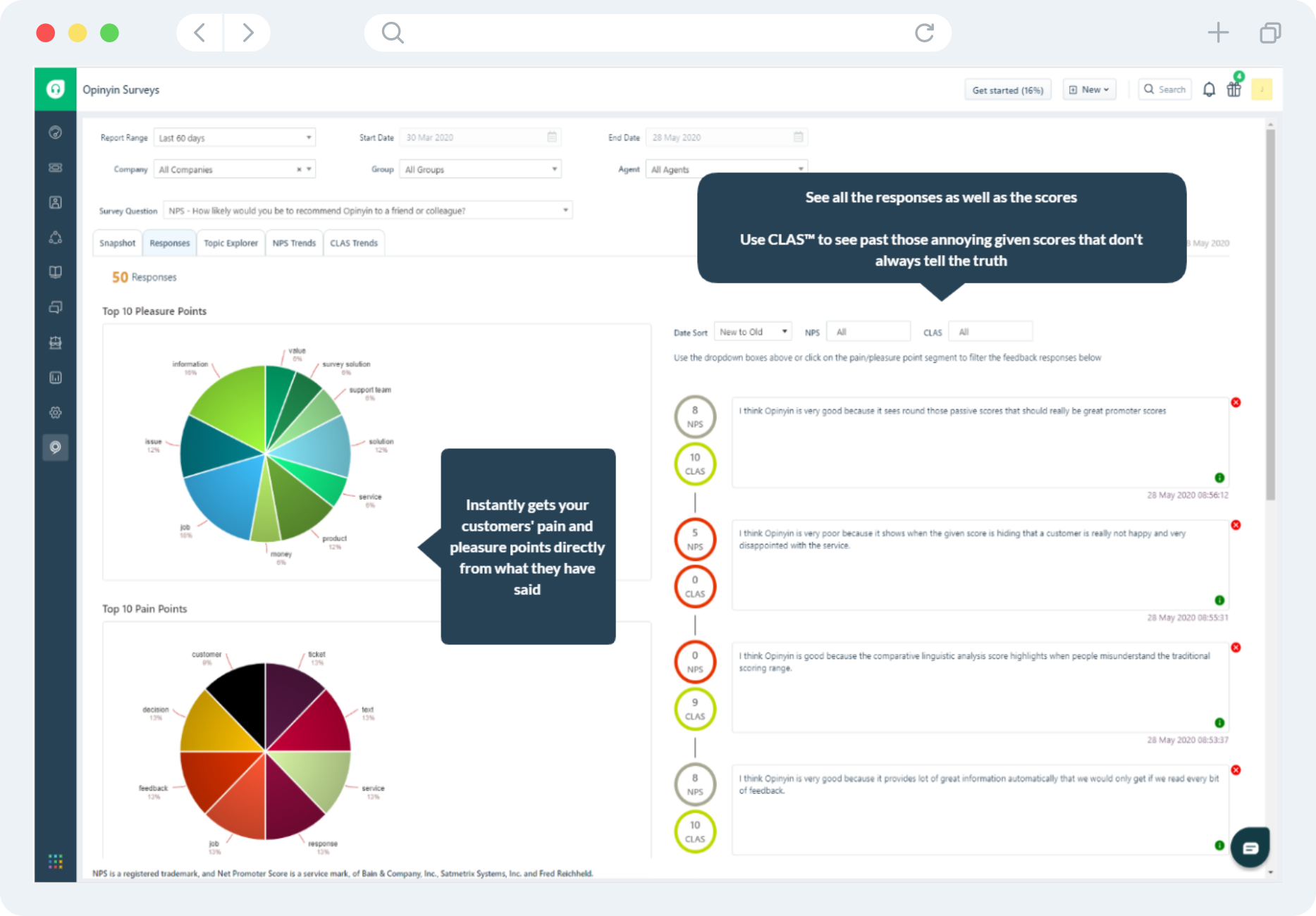This screenshot has width=1316, height=916.
Task: Expand Report Range dropdown
Action: (x=235, y=137)
